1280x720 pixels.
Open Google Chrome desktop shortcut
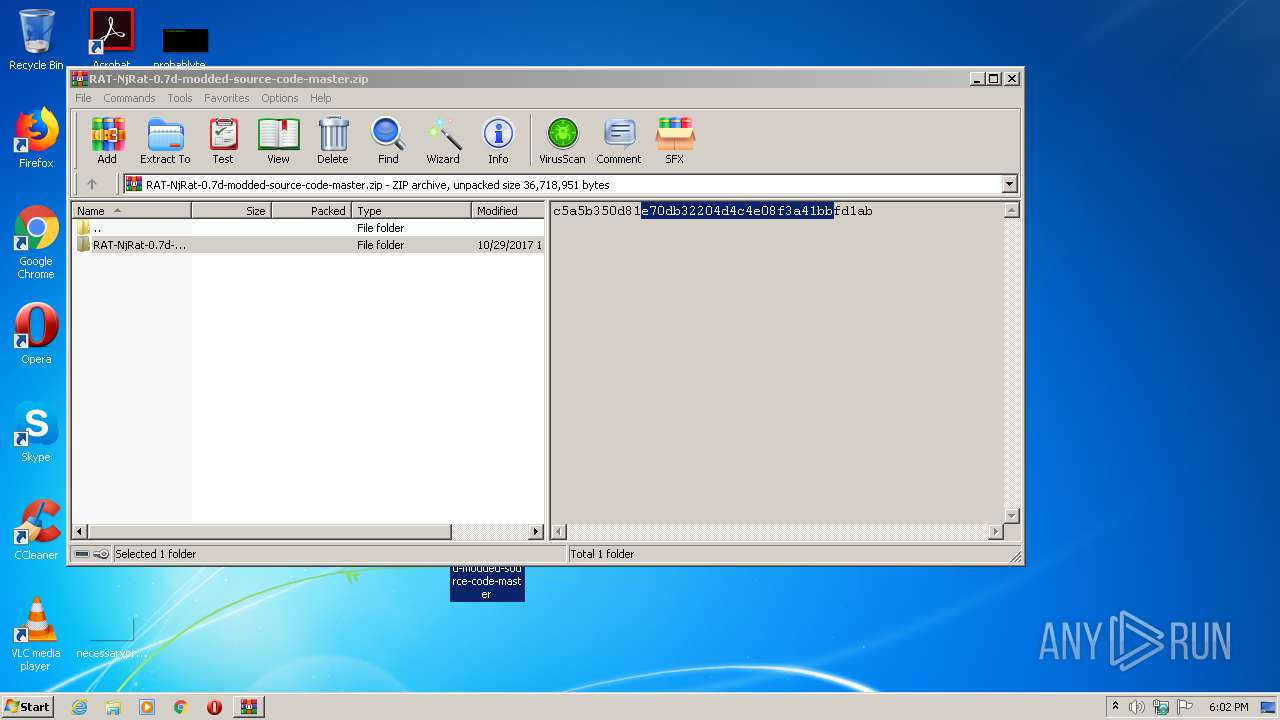(36, 242)
